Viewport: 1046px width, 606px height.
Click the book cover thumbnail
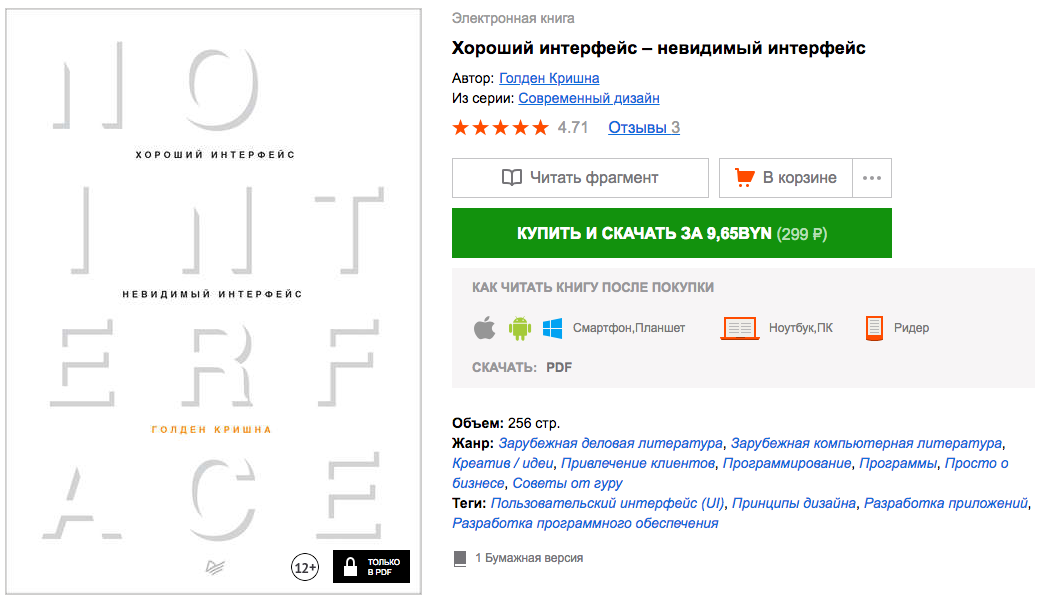coord(212,302)
